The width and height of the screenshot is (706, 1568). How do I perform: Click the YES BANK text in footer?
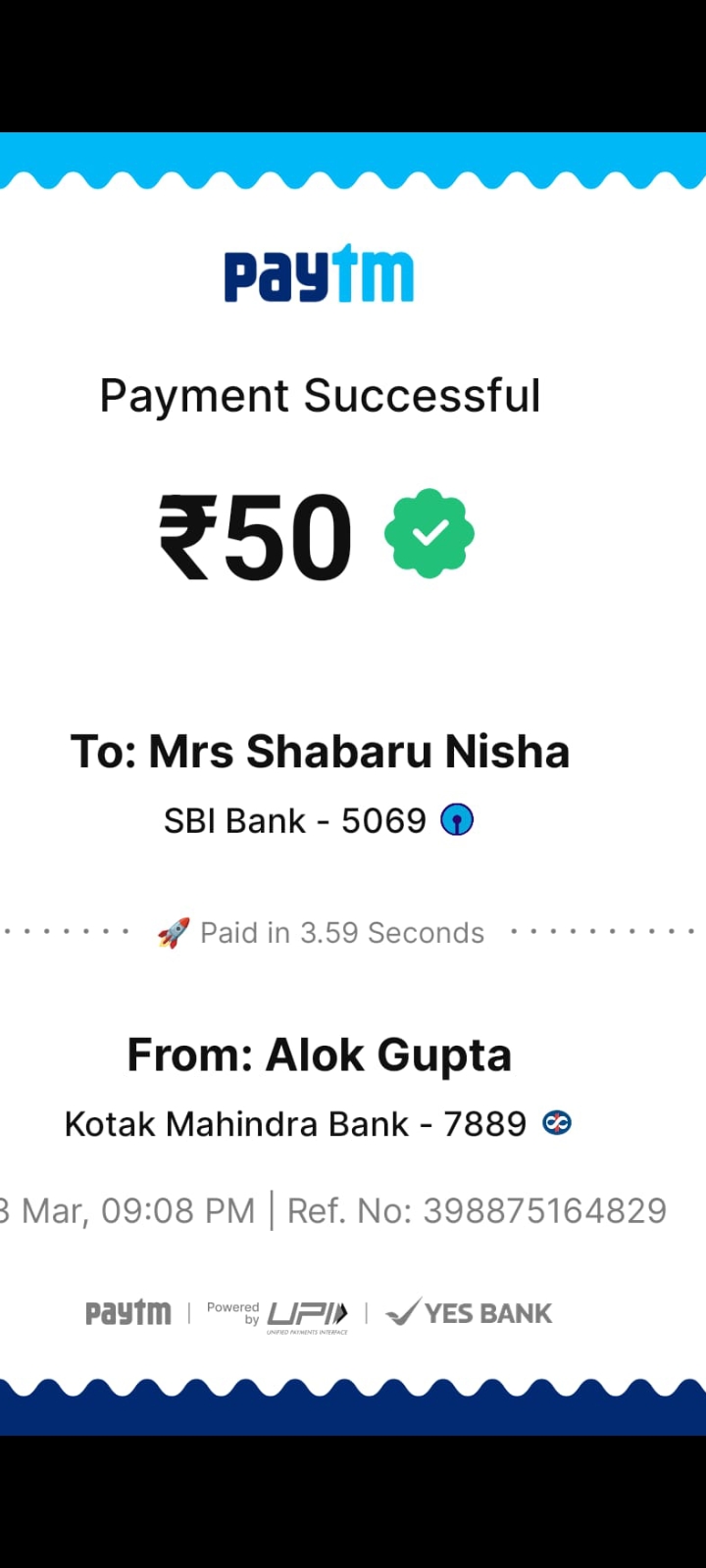[488, 1313]
